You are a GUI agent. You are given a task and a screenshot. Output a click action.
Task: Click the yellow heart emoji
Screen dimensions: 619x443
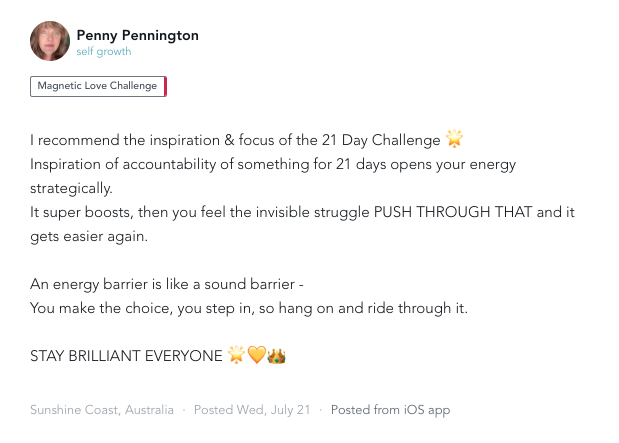[256, 355]
